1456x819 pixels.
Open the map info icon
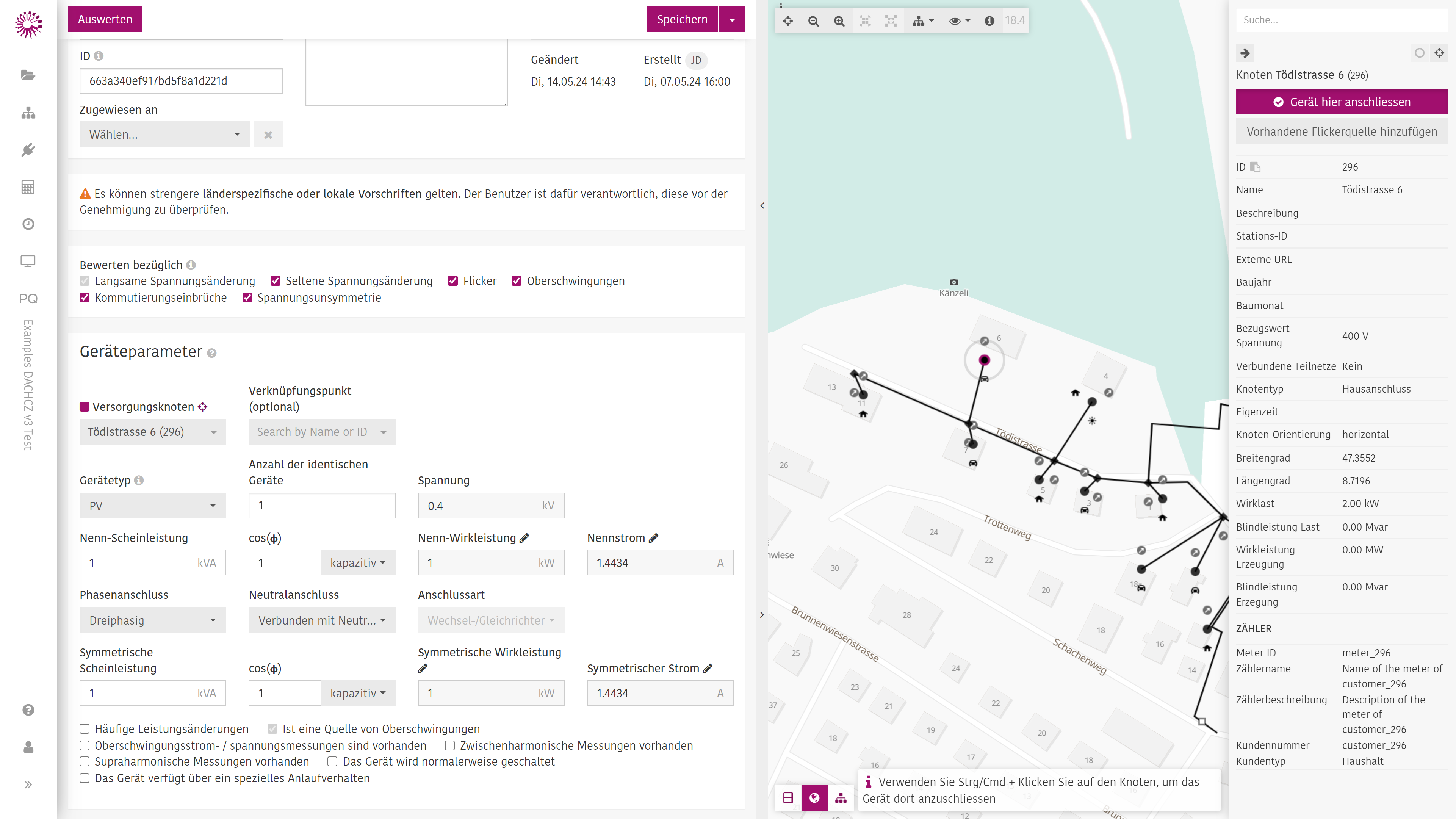coord(989,21)
